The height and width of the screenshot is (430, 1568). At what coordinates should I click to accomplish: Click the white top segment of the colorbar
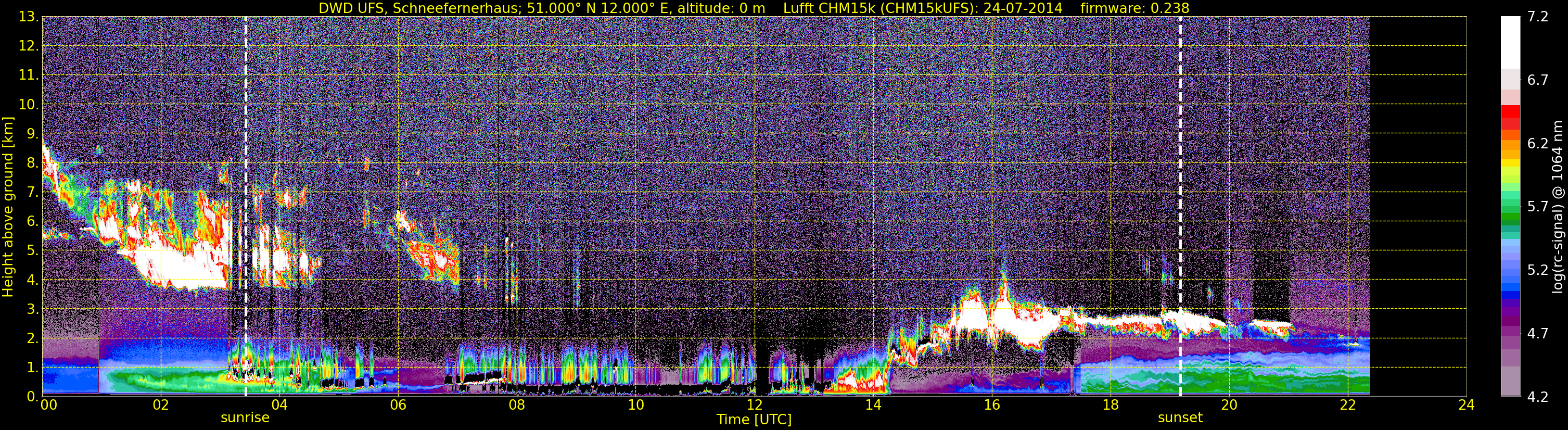(1510, 42)
